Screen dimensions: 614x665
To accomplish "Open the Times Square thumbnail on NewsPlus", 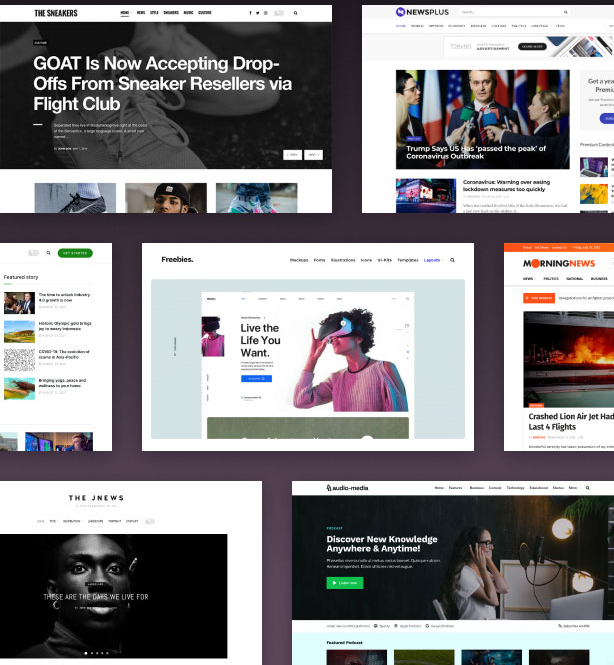I will point(426,196).
